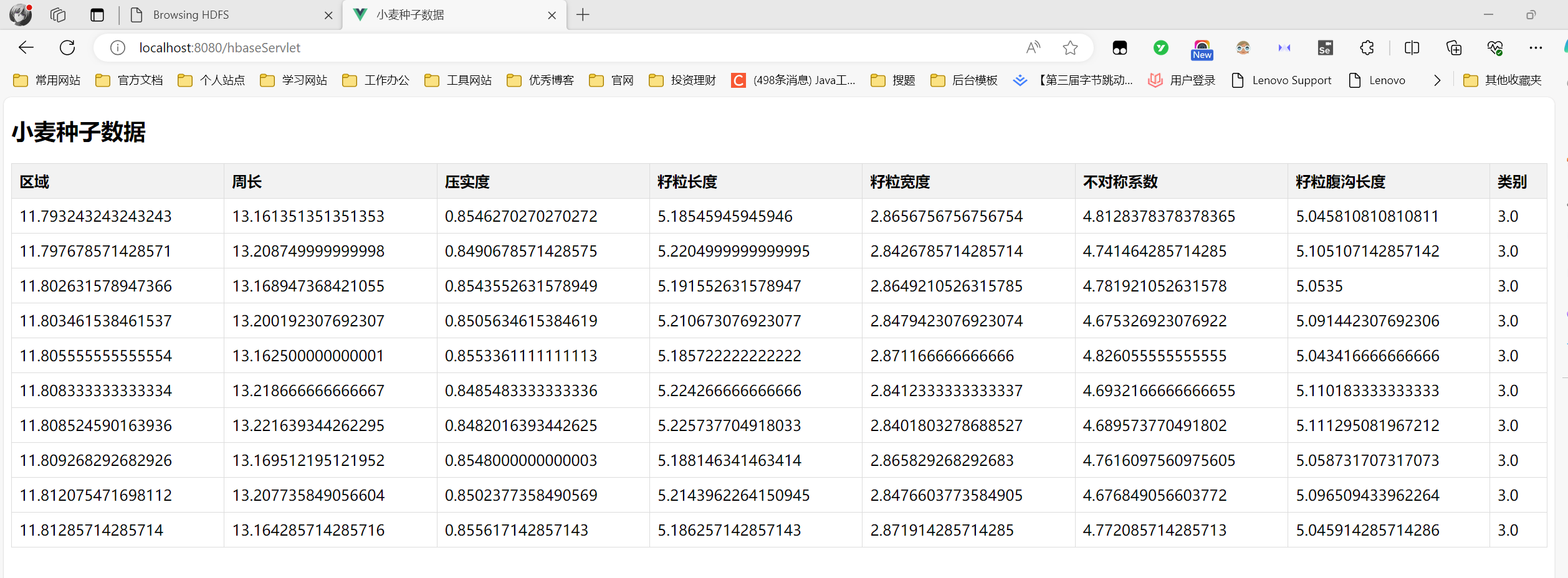Image resolution: width=1568 pixels, height=578 pixels.
Task: Open the 官网 bookmarks folder
Action: pos(611,80)
